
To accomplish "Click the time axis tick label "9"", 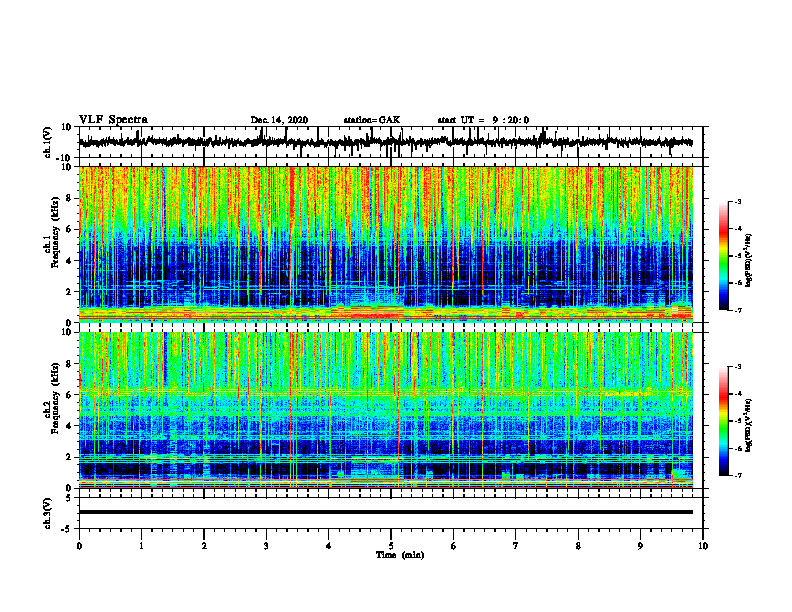I will coord(640,546).
